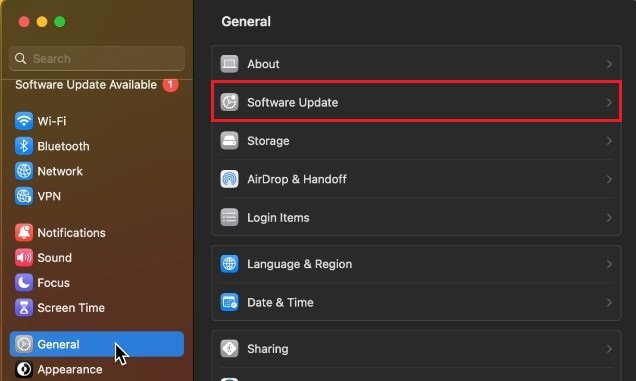The width and height of the screenshot is (636, 381).
Task: Expand the Software Update chevron
Action: point(609,103)
